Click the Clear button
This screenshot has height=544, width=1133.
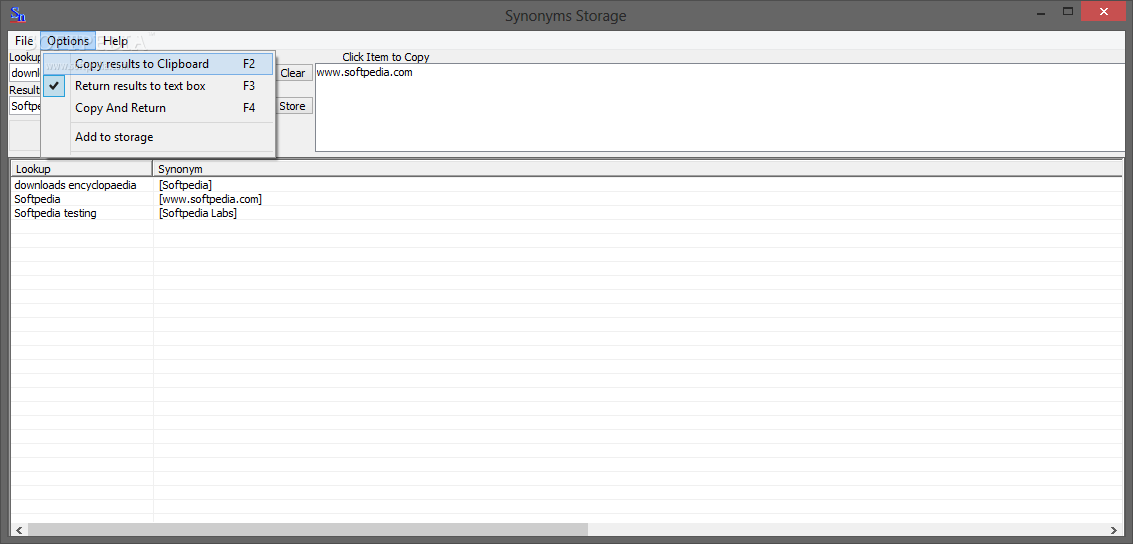click(293, 73)
